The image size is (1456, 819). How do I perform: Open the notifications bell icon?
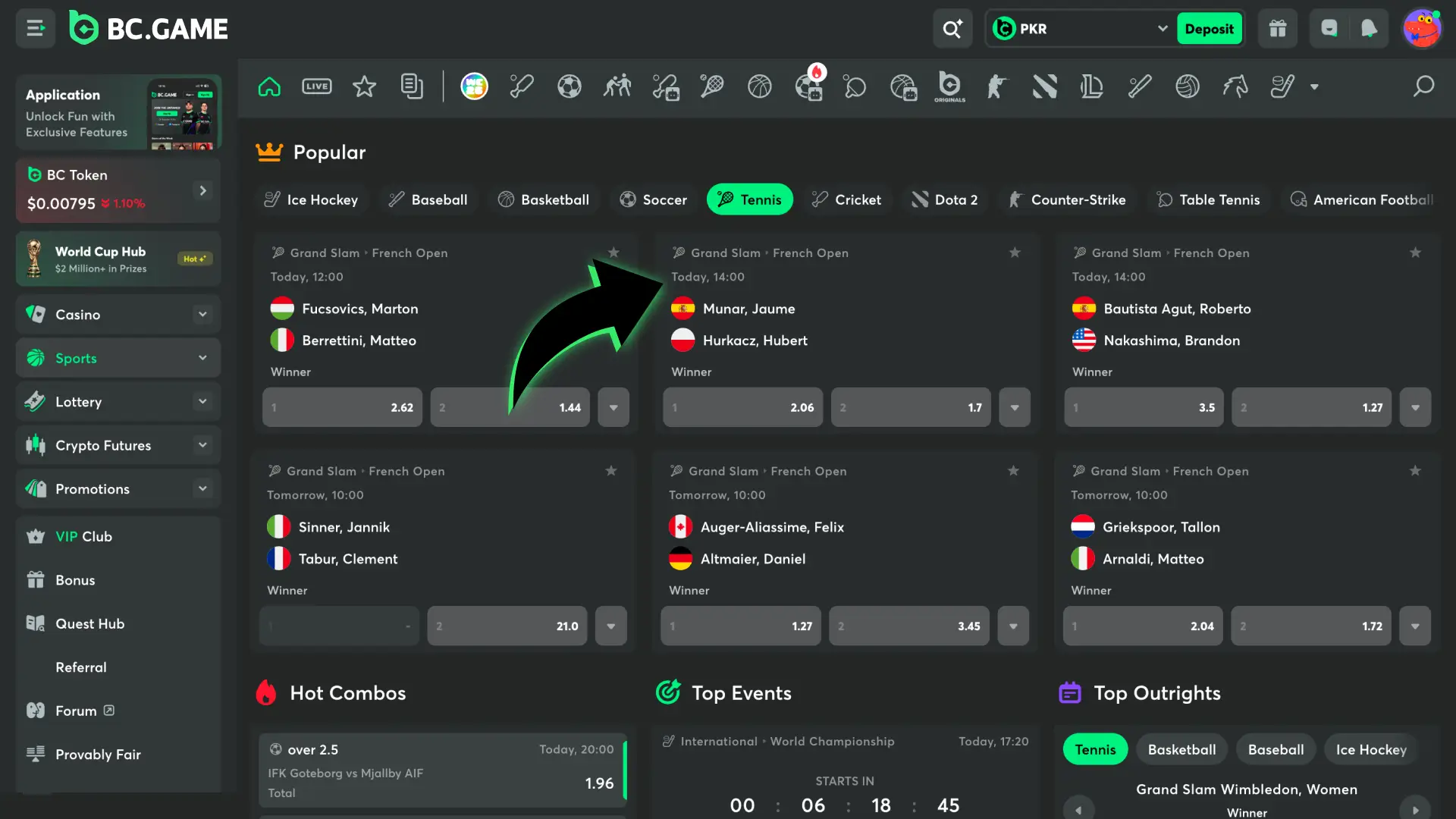pos(1369,29)
